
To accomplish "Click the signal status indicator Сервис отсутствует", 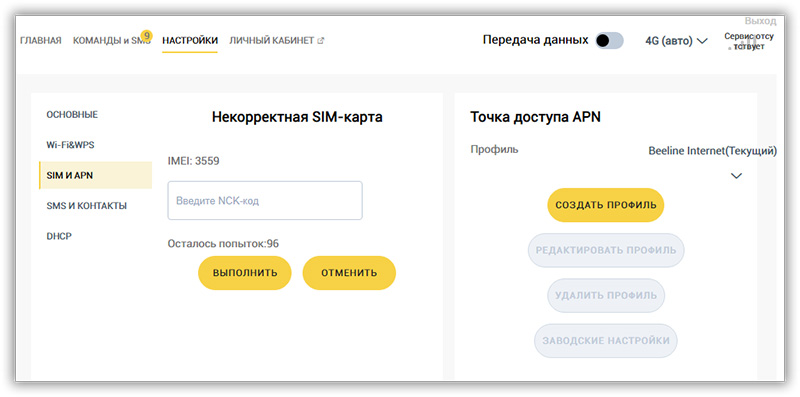I will coord(748,41).
